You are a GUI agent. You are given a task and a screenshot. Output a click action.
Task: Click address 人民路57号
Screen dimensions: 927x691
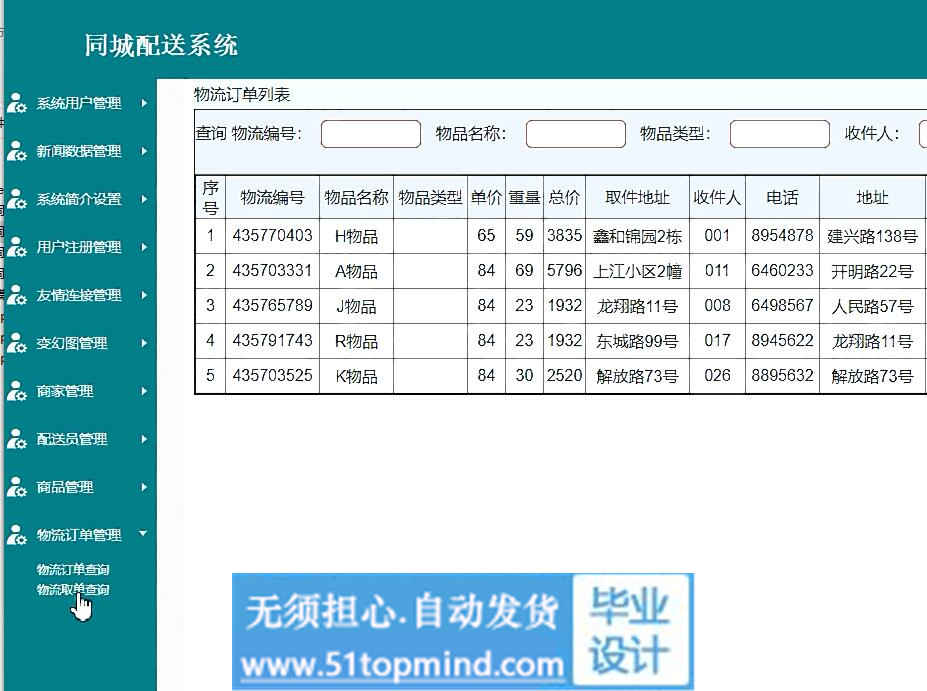[x=872, y=306]
